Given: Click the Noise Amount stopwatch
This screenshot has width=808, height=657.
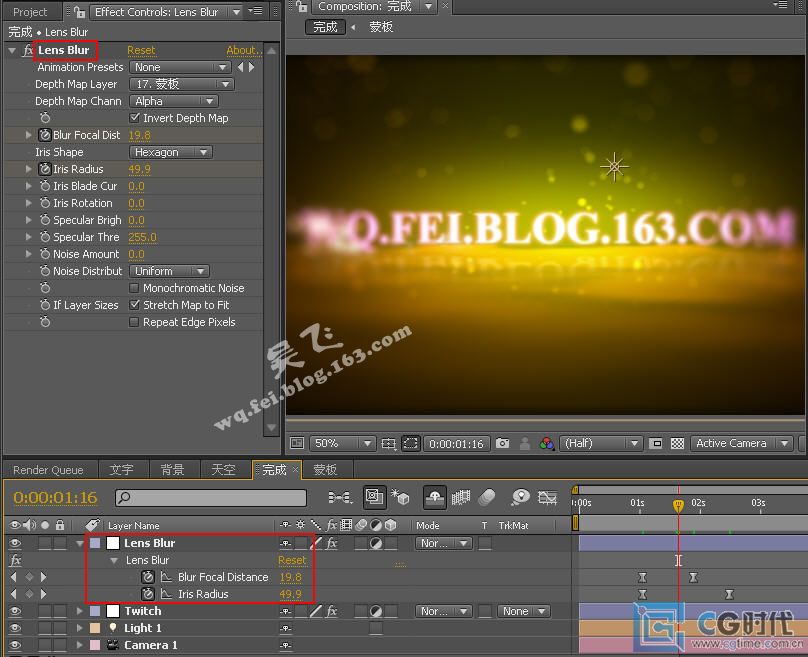Looking at the screenshot, I should pos(45,254).
